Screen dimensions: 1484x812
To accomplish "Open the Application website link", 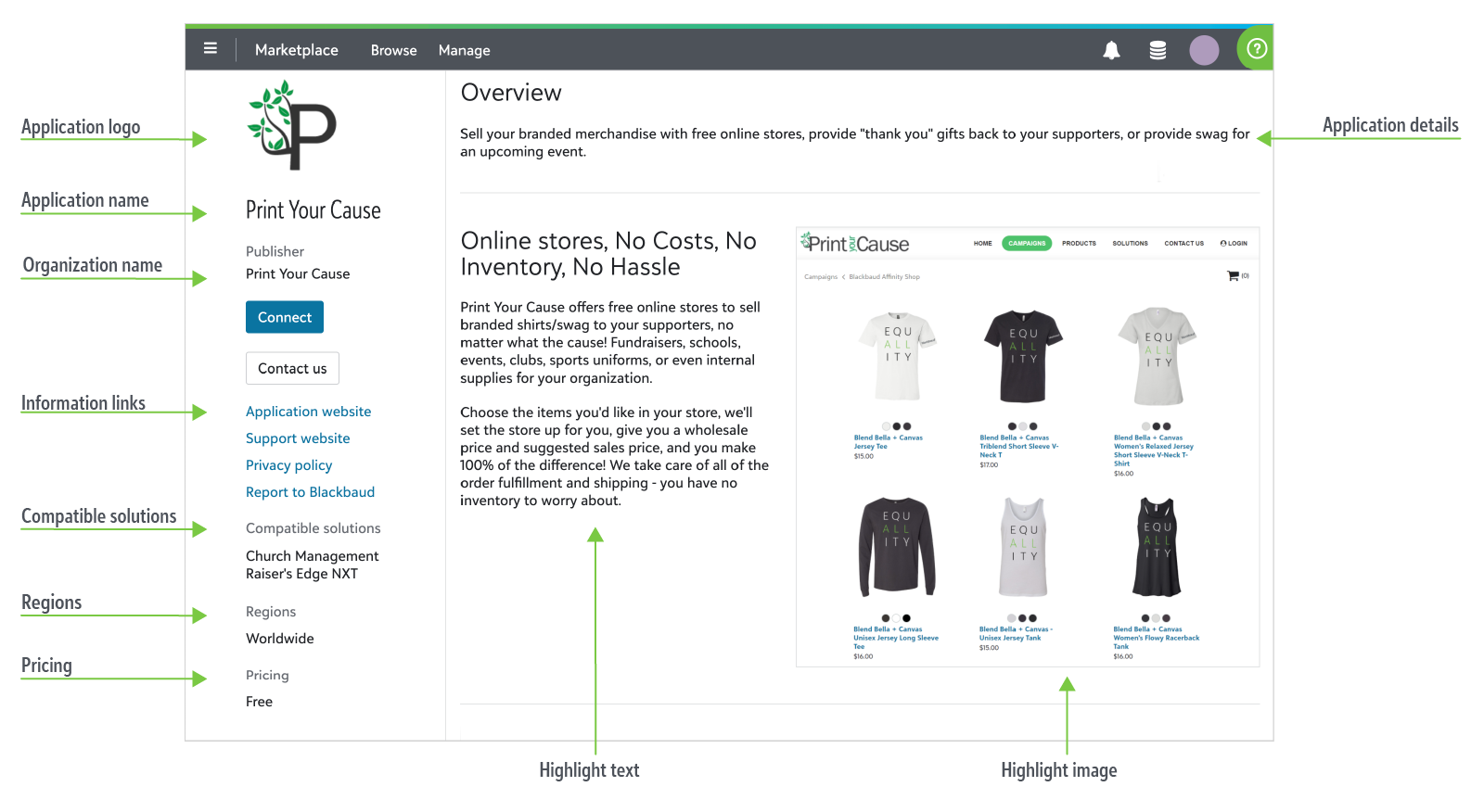I will click(308, 412).
